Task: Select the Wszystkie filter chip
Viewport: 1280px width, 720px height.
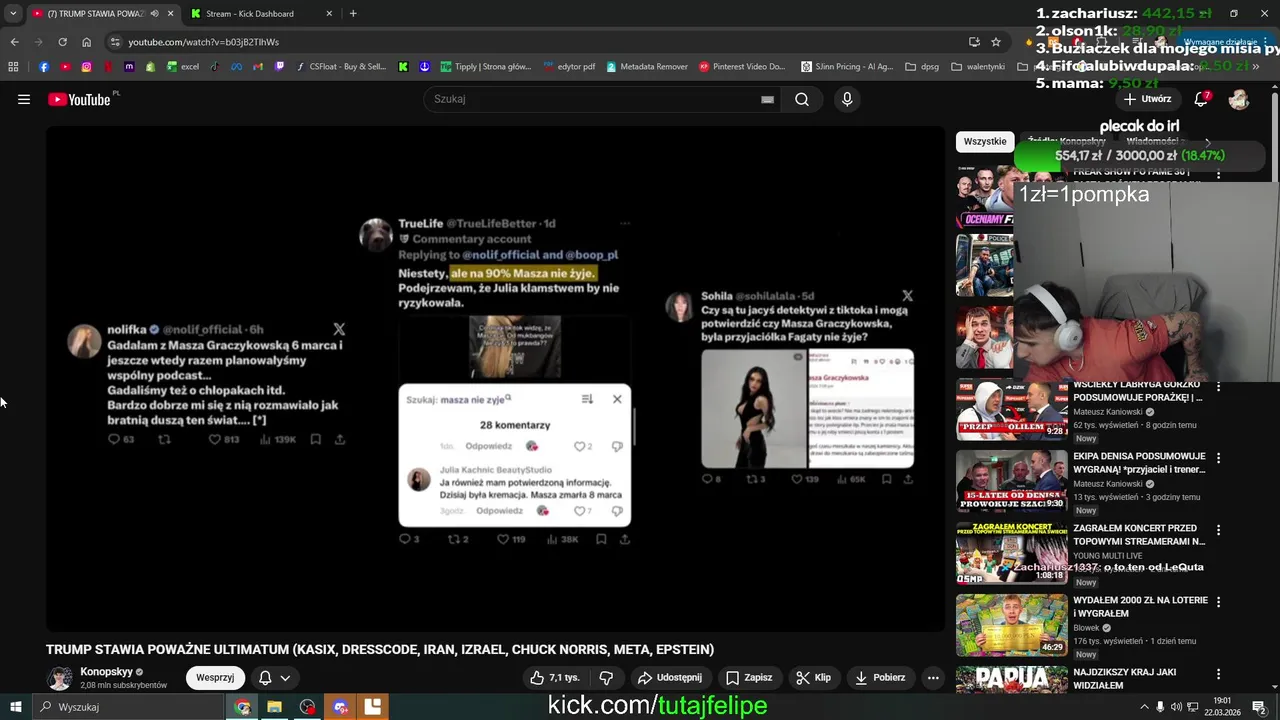Action: 985,141
